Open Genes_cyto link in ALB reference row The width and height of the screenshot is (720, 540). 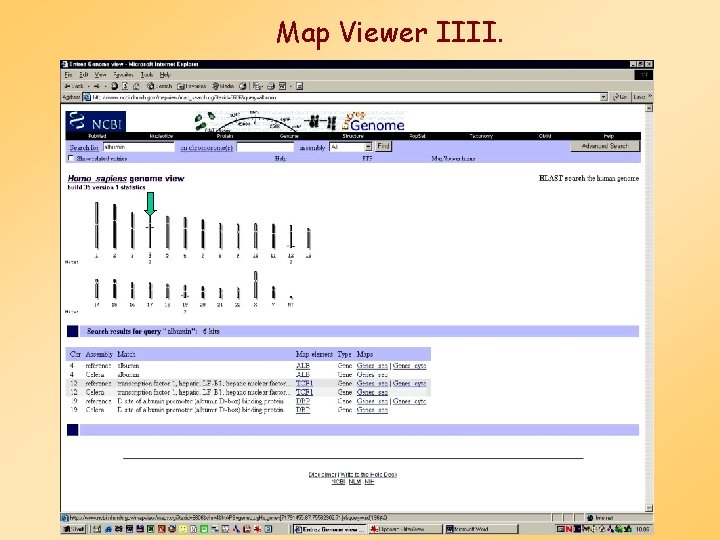[x=409, y=366]
